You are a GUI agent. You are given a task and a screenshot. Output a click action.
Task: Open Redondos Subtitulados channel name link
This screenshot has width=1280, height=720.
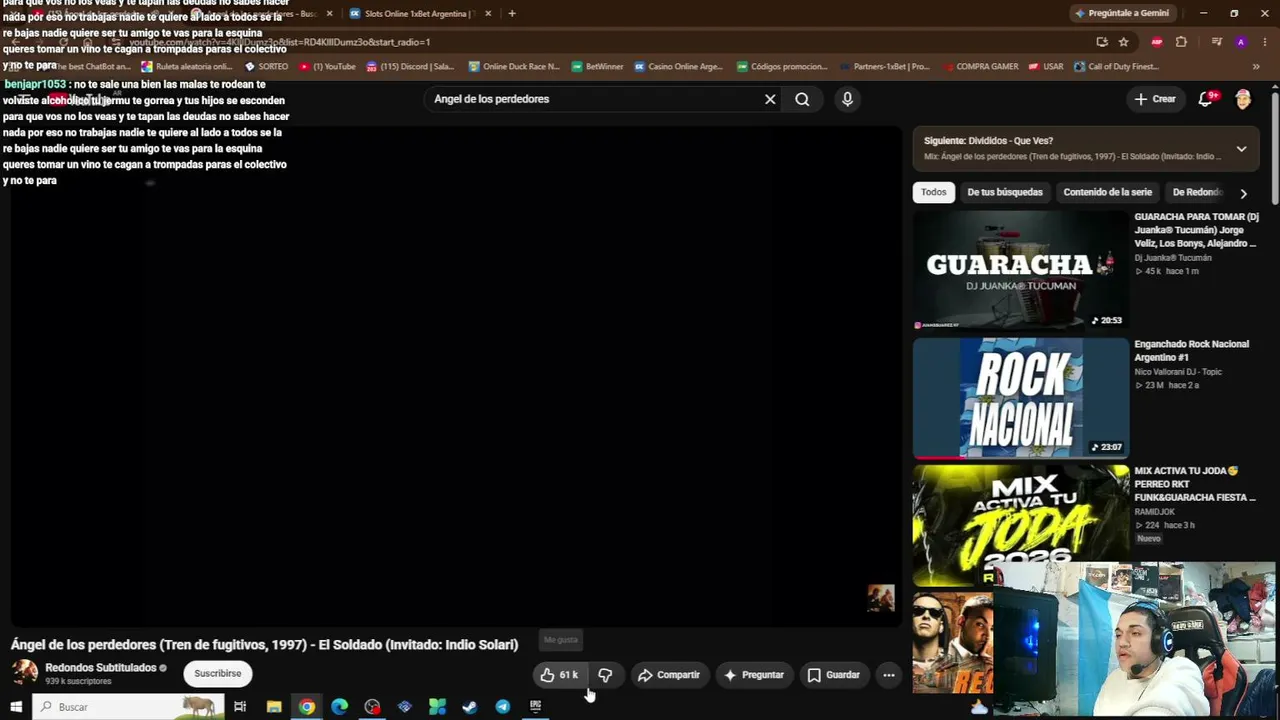(101, 668)
